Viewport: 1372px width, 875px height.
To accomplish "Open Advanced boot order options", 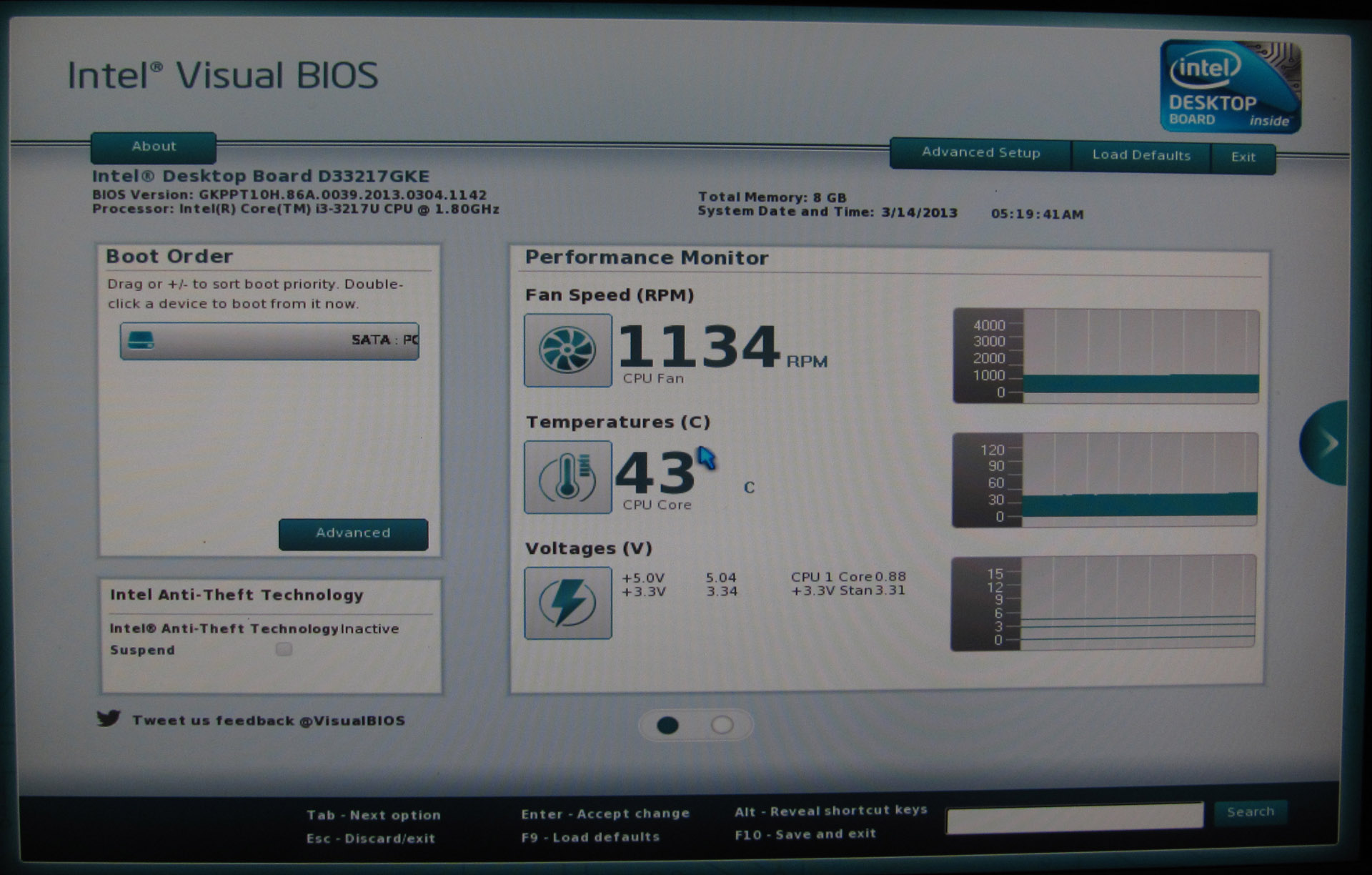I will click(x=353, y=534).
